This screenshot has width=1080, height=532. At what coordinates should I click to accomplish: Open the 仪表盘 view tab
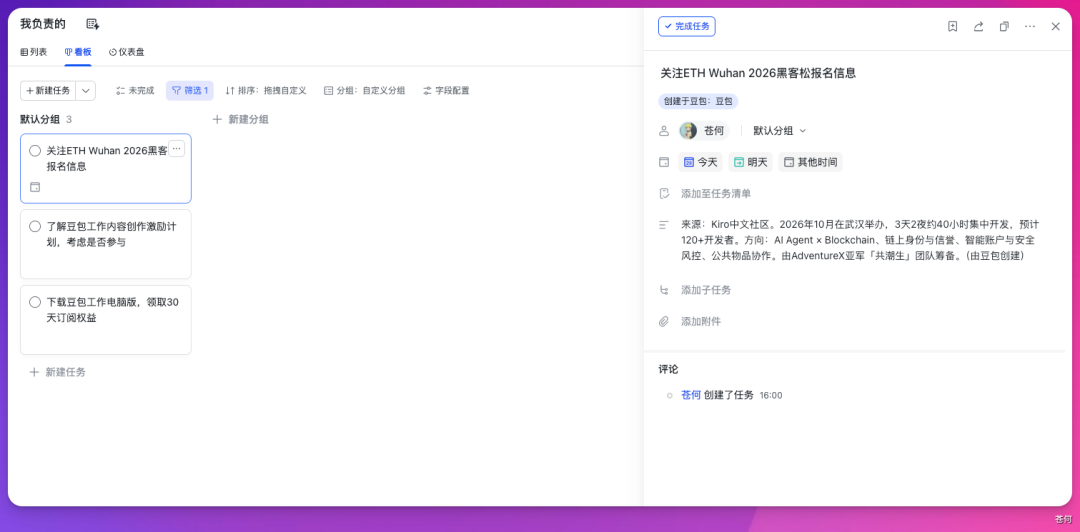[127, 52]
